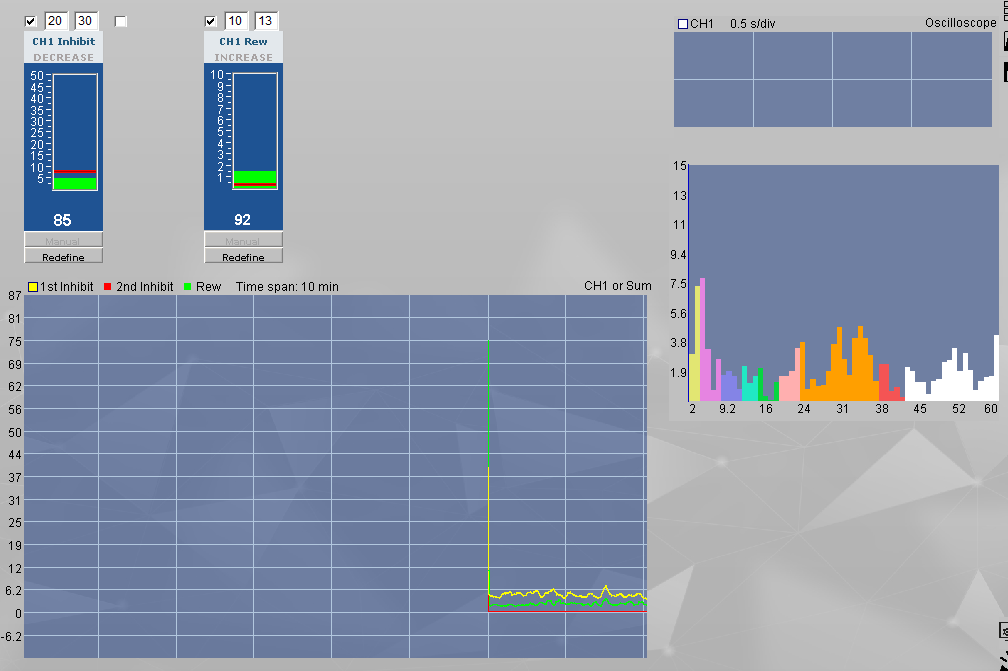Click the green Rew legend swatch
Viewport: 1008px width, 671px height.
[x=187, y=287]
